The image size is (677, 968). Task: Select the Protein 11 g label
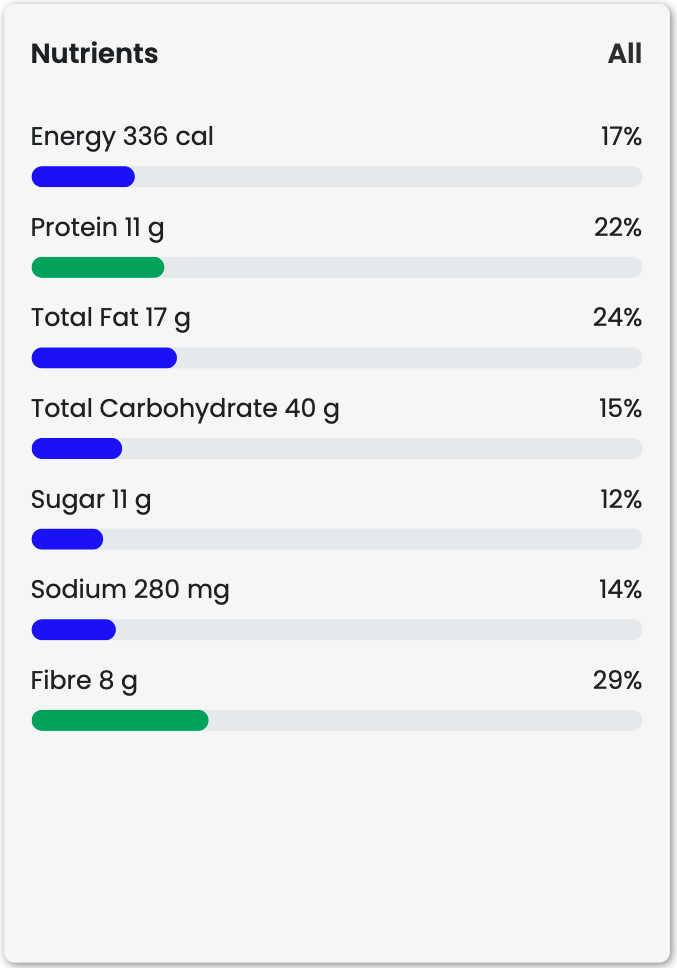point(98,228)
